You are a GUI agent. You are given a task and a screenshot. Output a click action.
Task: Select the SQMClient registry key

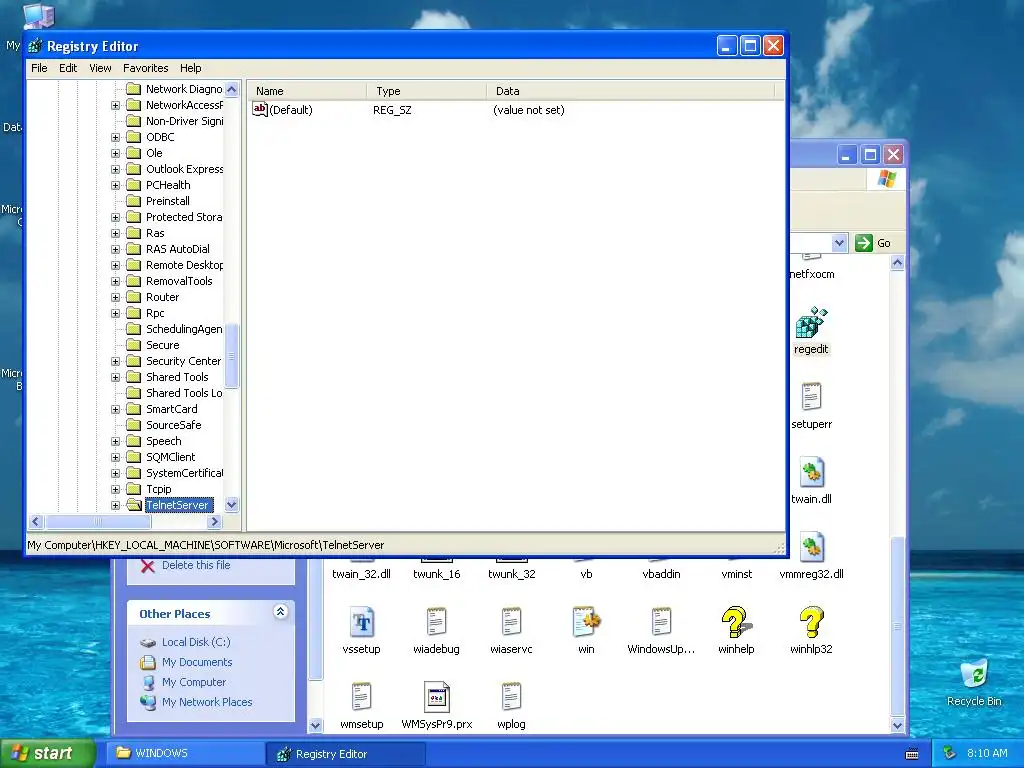(x=170, y=457)
